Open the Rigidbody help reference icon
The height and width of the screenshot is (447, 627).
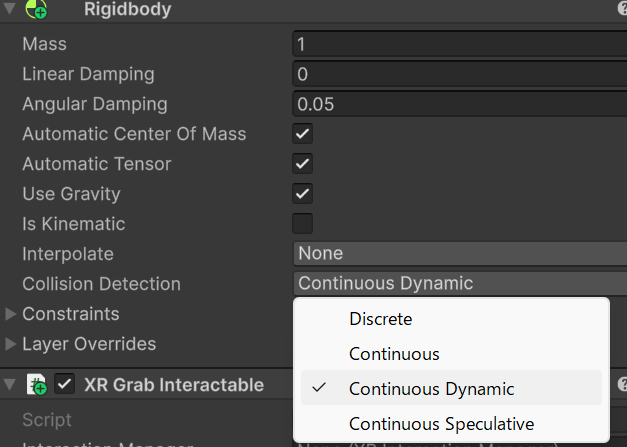pos(622,10)
